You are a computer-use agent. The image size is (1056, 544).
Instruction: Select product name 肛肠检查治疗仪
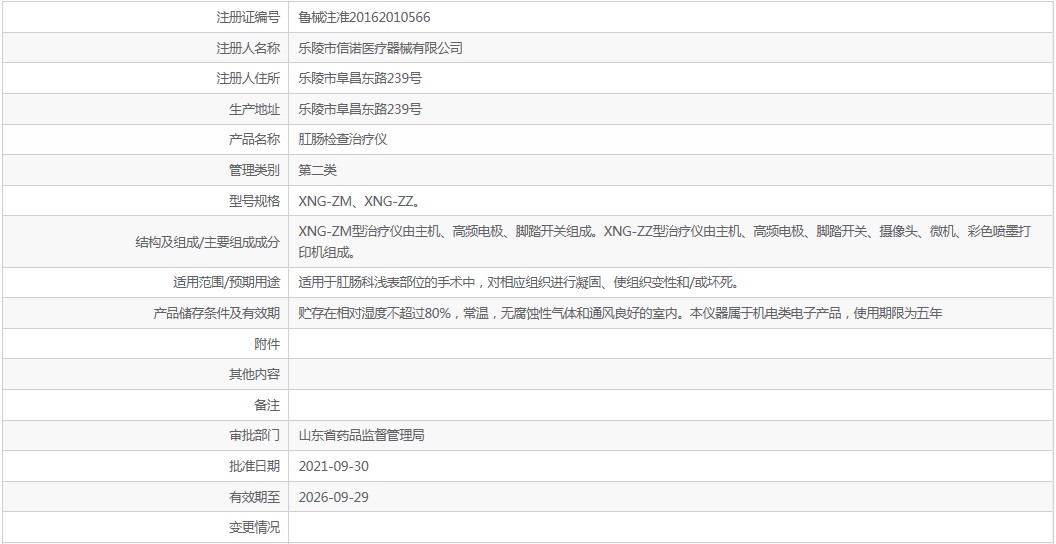(x=343, y=139)
